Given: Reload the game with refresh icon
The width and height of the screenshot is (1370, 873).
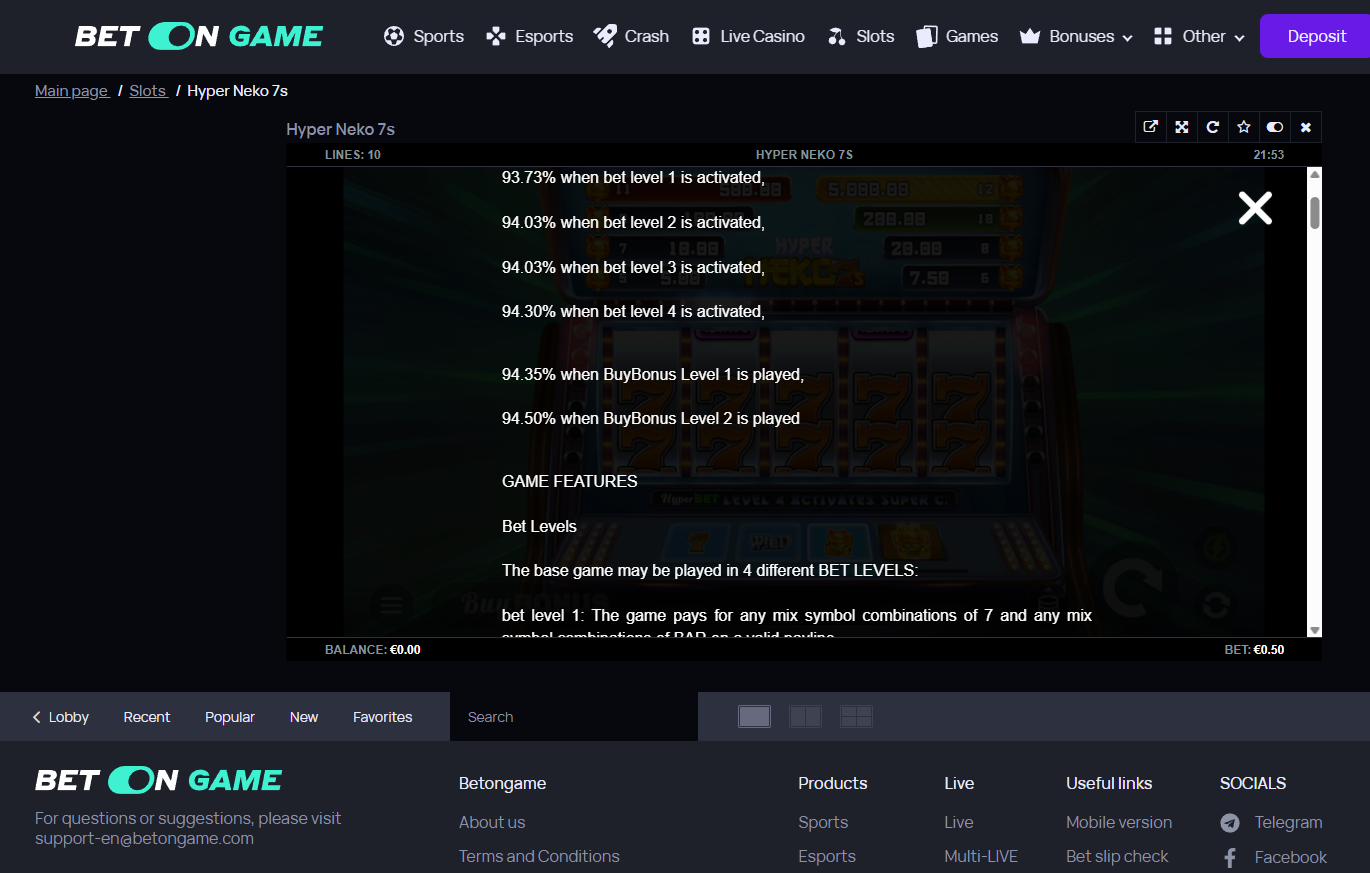Looking at the screenshot, I should point(1213,127).
